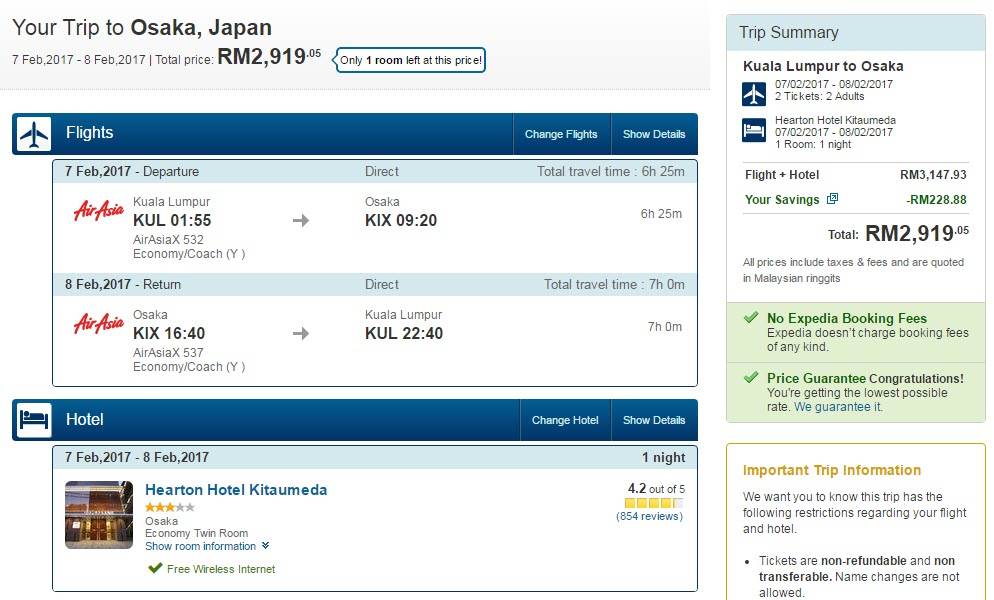
Task: Click the airplane icon in Flights header
Action: pyautogui.click(x=34, y=134)
